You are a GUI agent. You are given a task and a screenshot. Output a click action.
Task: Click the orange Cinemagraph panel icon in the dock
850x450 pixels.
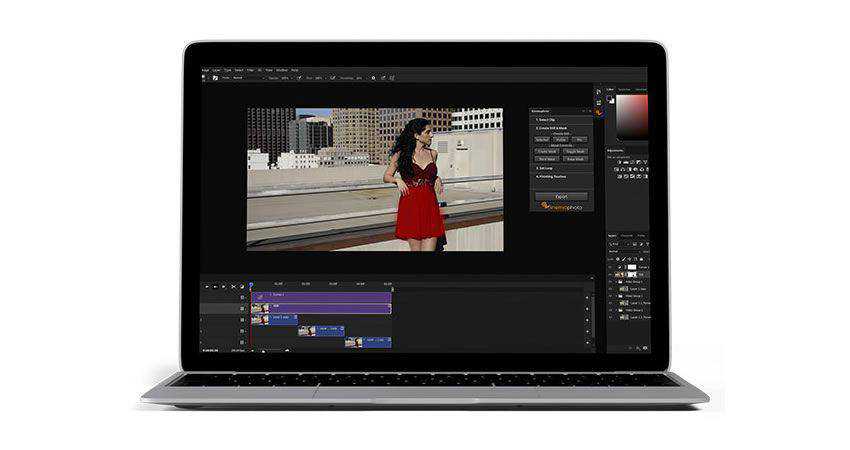pos(599,112)
